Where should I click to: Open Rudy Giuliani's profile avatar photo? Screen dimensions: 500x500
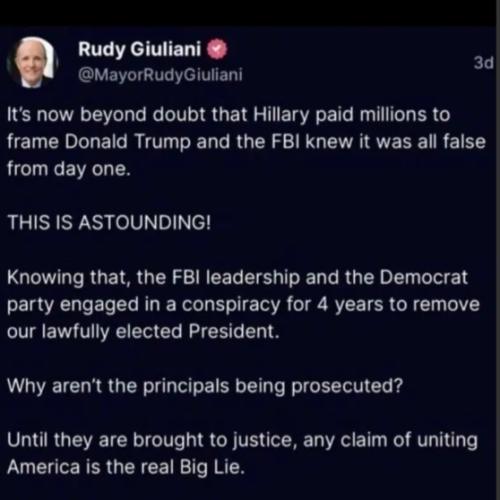[32, 62]
